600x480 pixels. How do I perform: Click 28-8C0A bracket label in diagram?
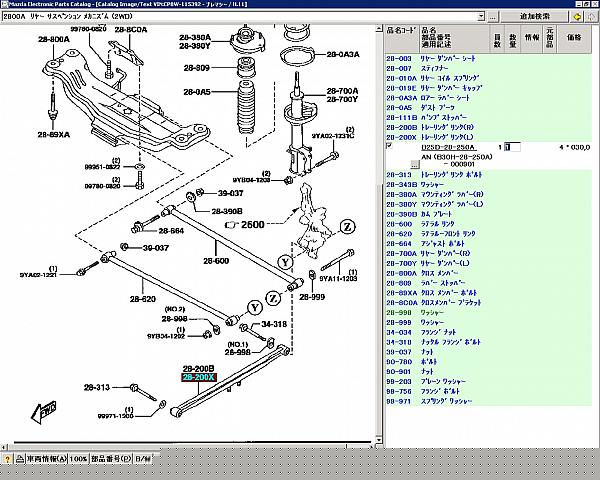(131, 29)
